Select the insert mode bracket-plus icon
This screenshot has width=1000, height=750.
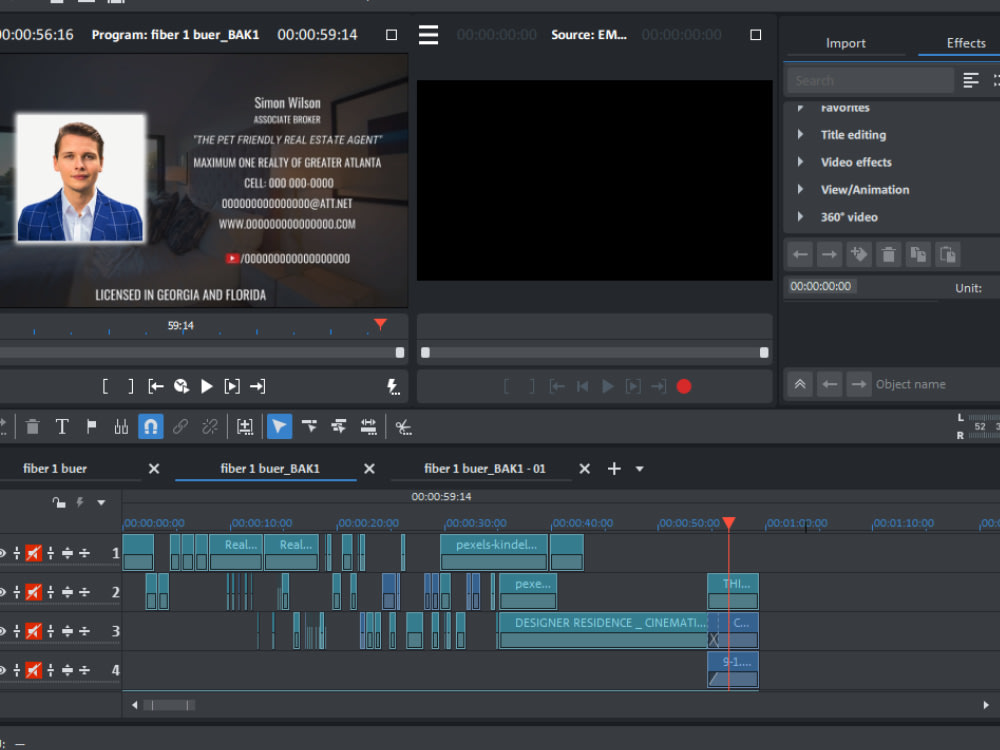[245, 427]
